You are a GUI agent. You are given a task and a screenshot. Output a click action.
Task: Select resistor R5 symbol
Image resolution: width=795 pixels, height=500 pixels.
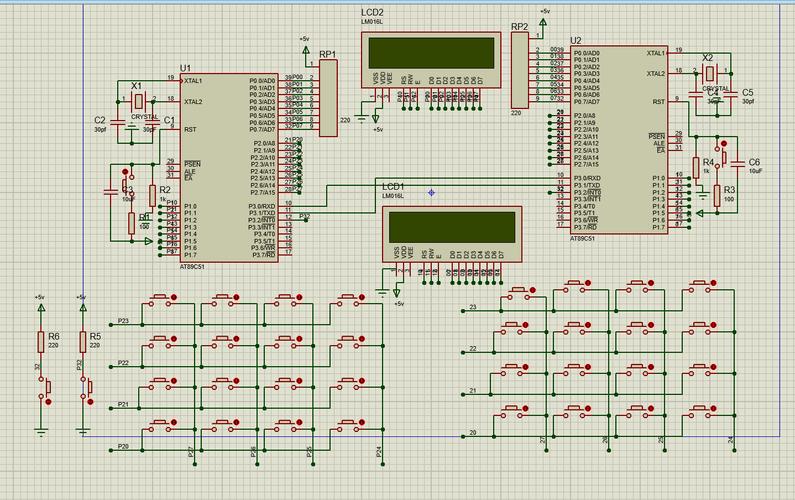pyautogui.click(x=83, y=342)
